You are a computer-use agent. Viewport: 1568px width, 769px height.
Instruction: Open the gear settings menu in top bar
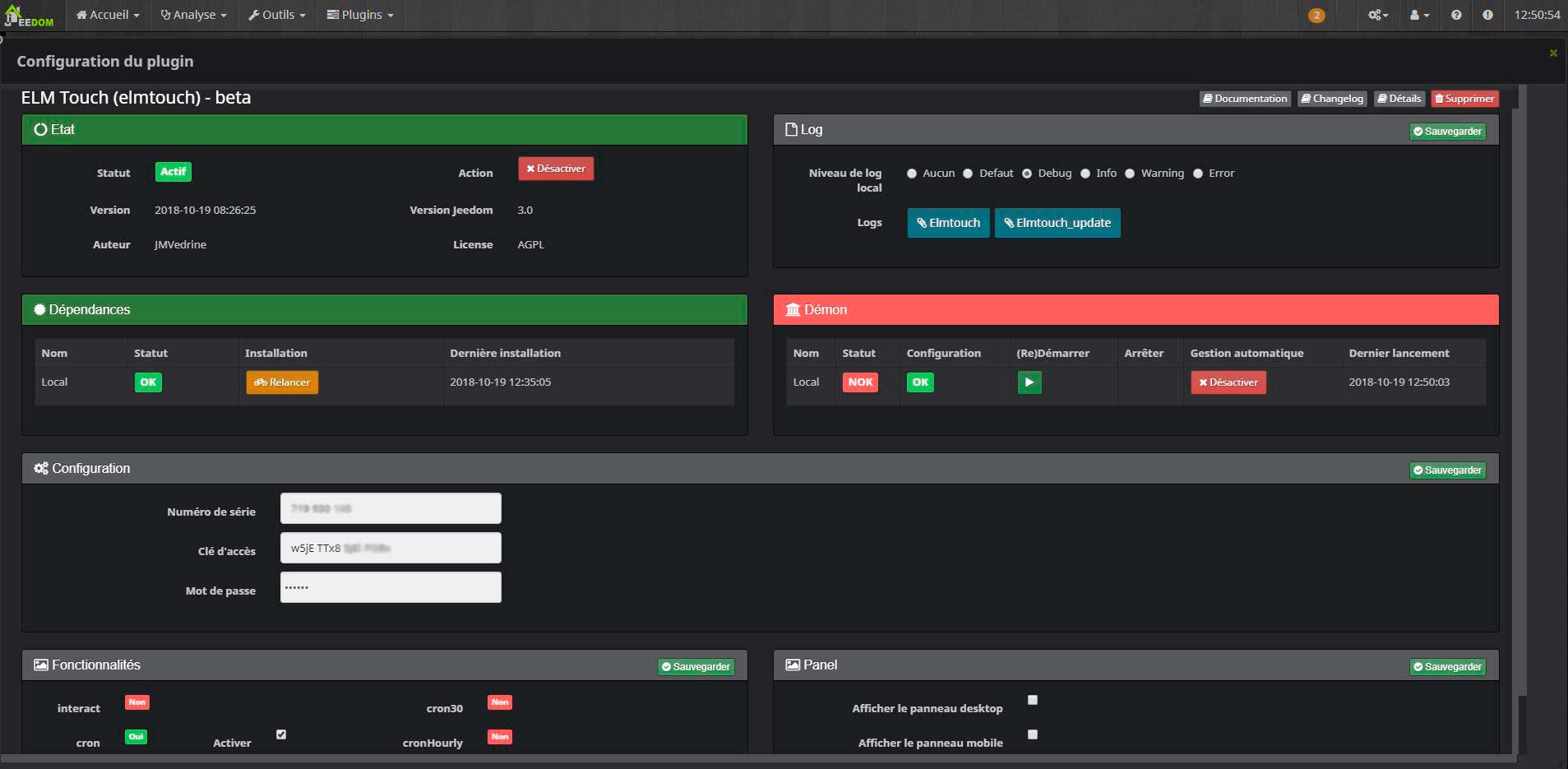click(1378, 16)
